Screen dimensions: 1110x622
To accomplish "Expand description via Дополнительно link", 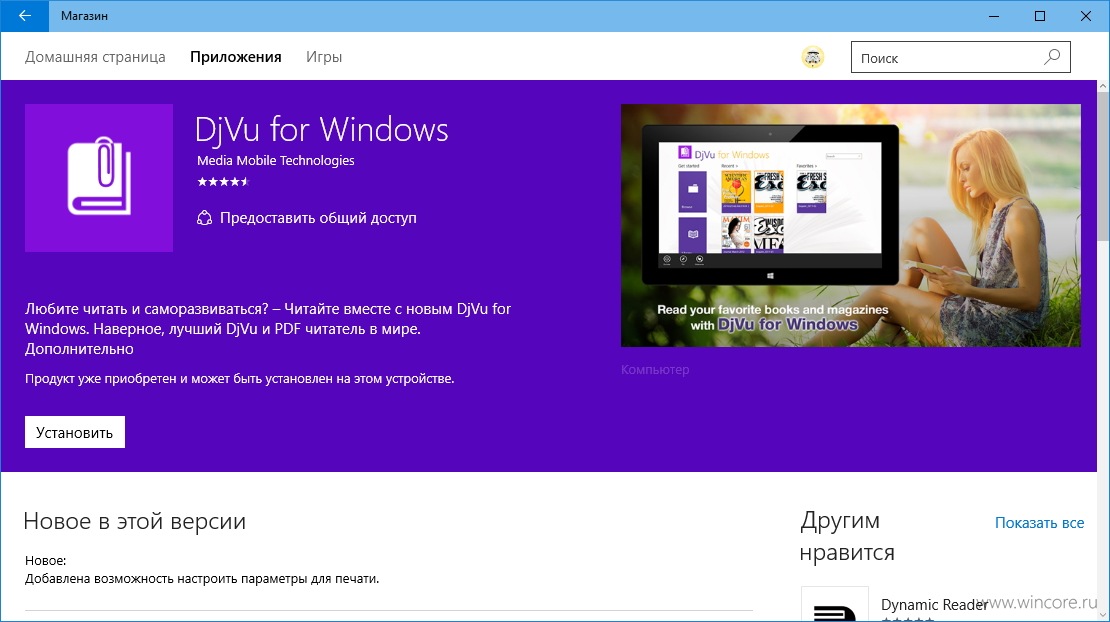I will point(79,349).
